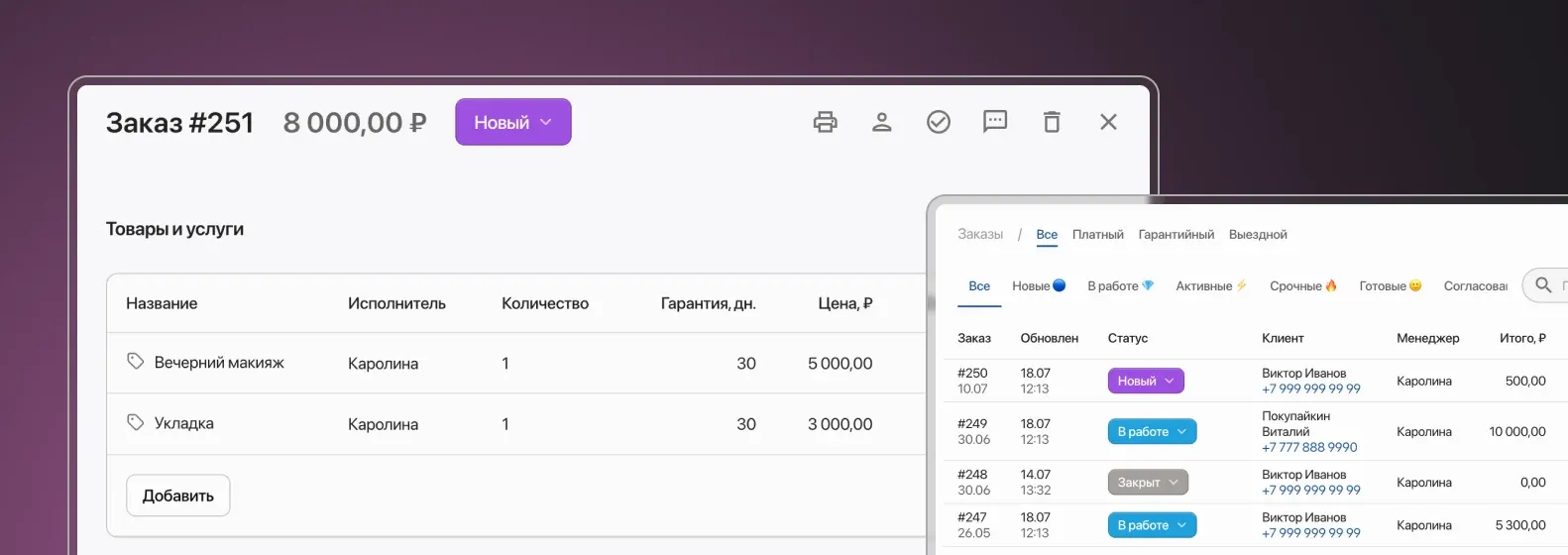Click the total 5 300,00 in the orders list
This screenshot has width=1568, height=555.
pyautogui.click(x=1520, y=525)
